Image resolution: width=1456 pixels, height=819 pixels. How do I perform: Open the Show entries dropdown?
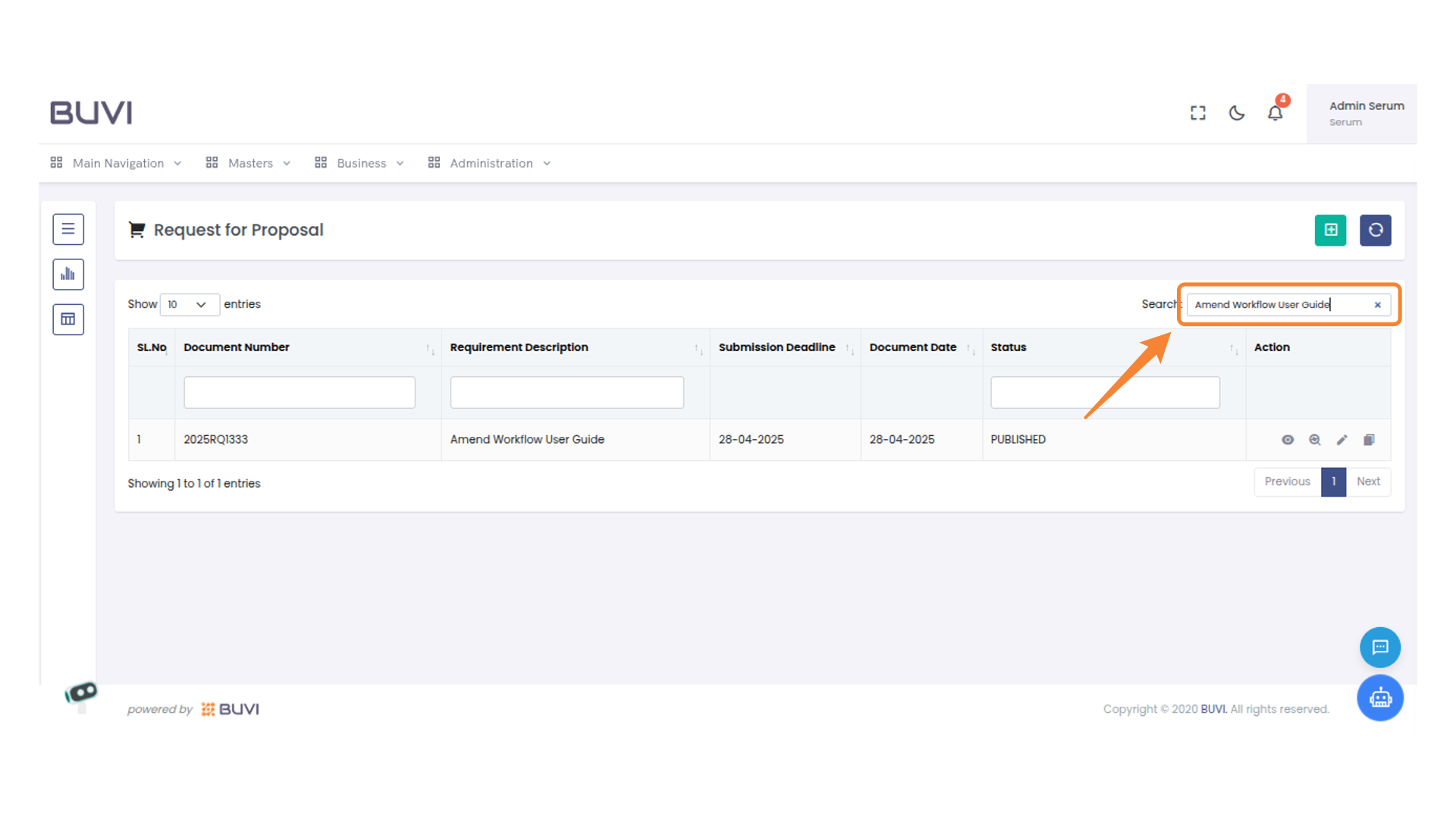[x=189, y=304]
